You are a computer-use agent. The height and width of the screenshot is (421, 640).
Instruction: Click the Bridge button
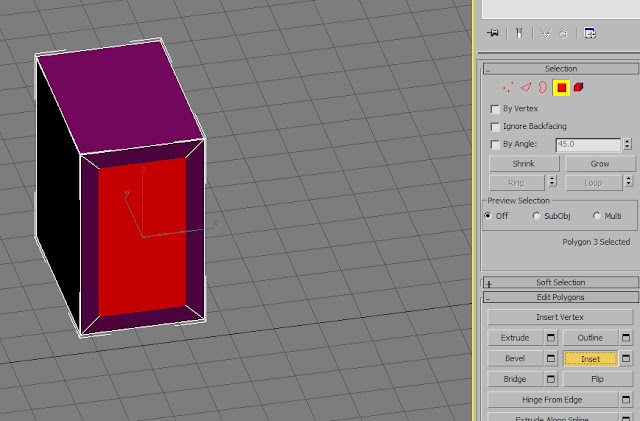[x=515, y=379]
